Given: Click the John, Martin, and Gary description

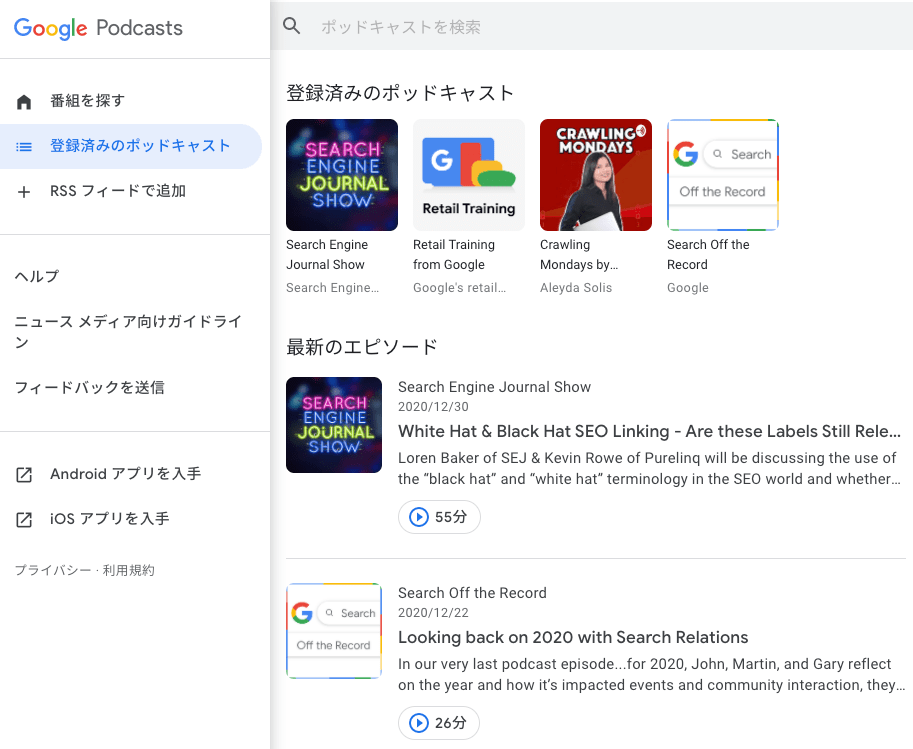Looking at the screenshot, I should coord(651,674).
